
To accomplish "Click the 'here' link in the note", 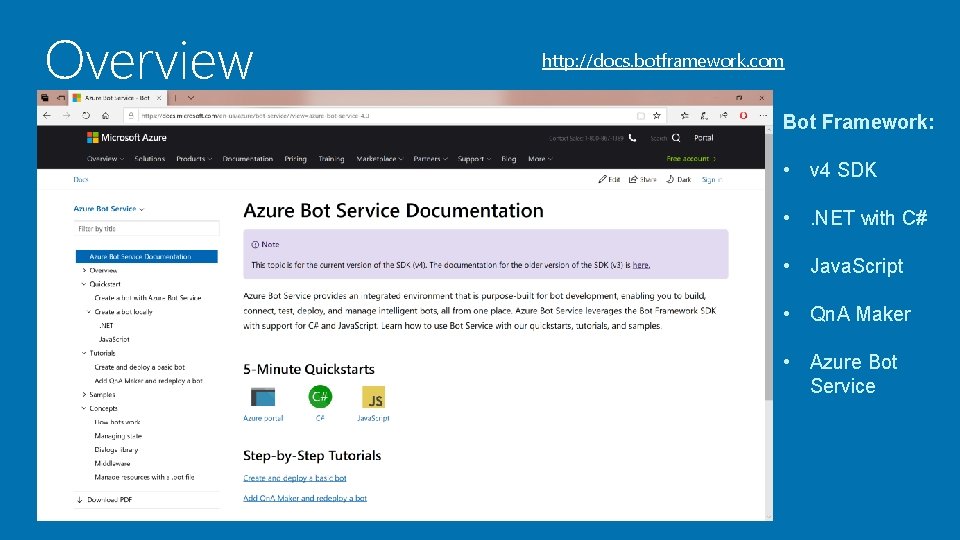I will click(641, 265).
